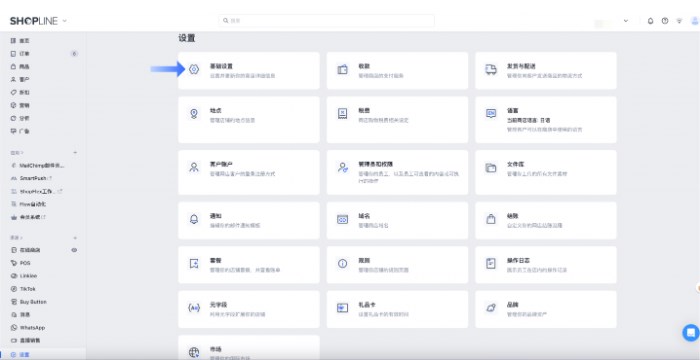The height and width of the screenshot is (360, 700).
Task: Open the live chat bubble button
Action: point(691,333)
